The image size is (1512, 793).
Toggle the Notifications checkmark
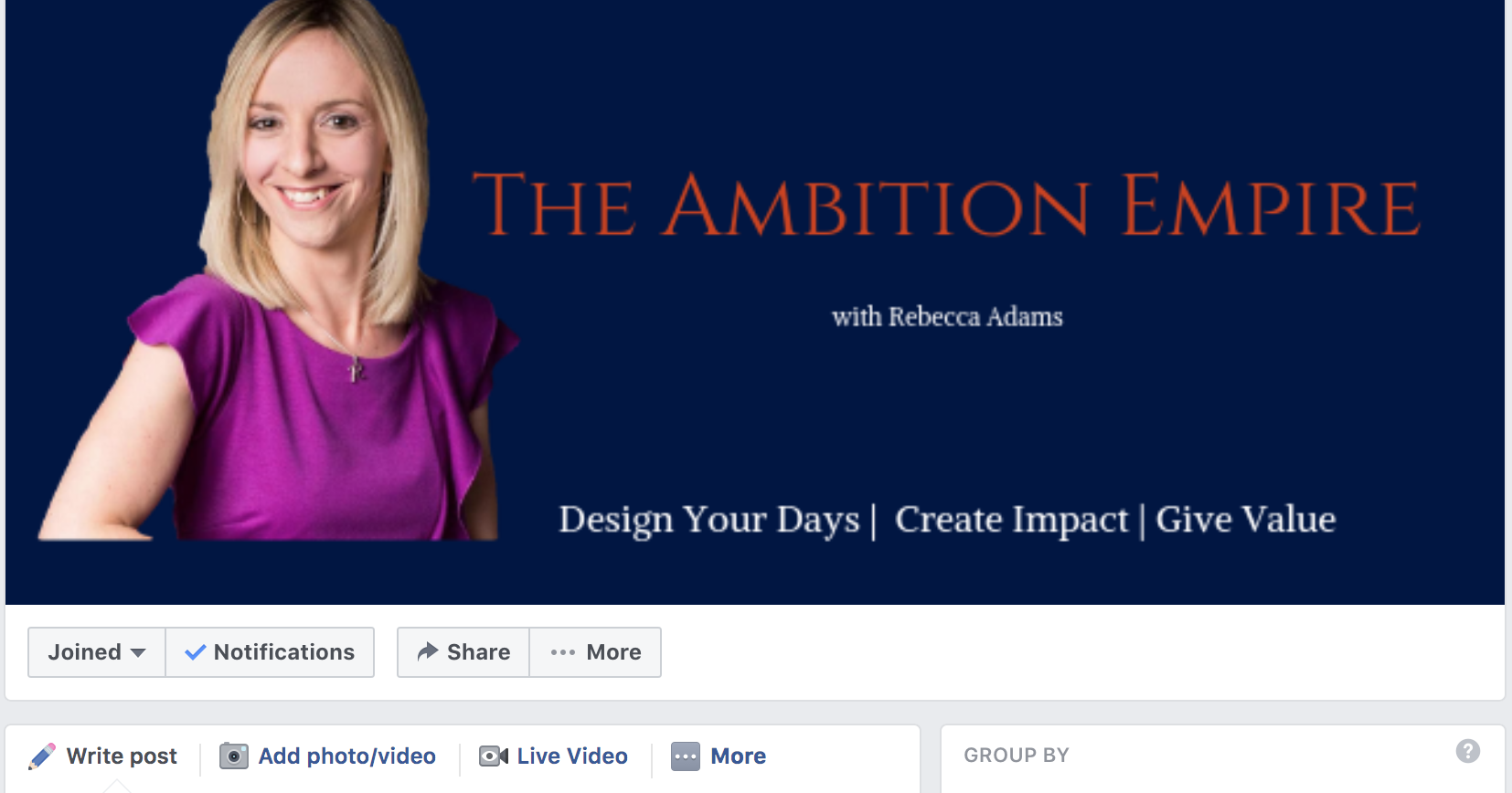point(195,652)
